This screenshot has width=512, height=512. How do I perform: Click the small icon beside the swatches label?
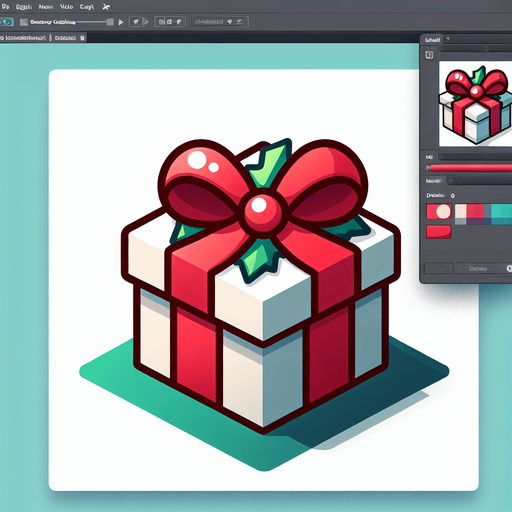pos(453,196)
